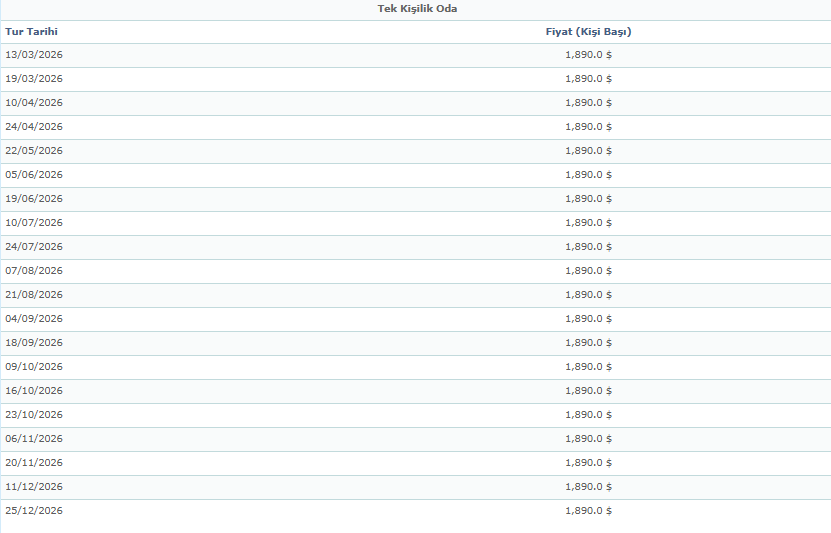Select the 25/12/2026 tour date
Image resolution: width=831 pixels, height=533 pixels.
34,511
